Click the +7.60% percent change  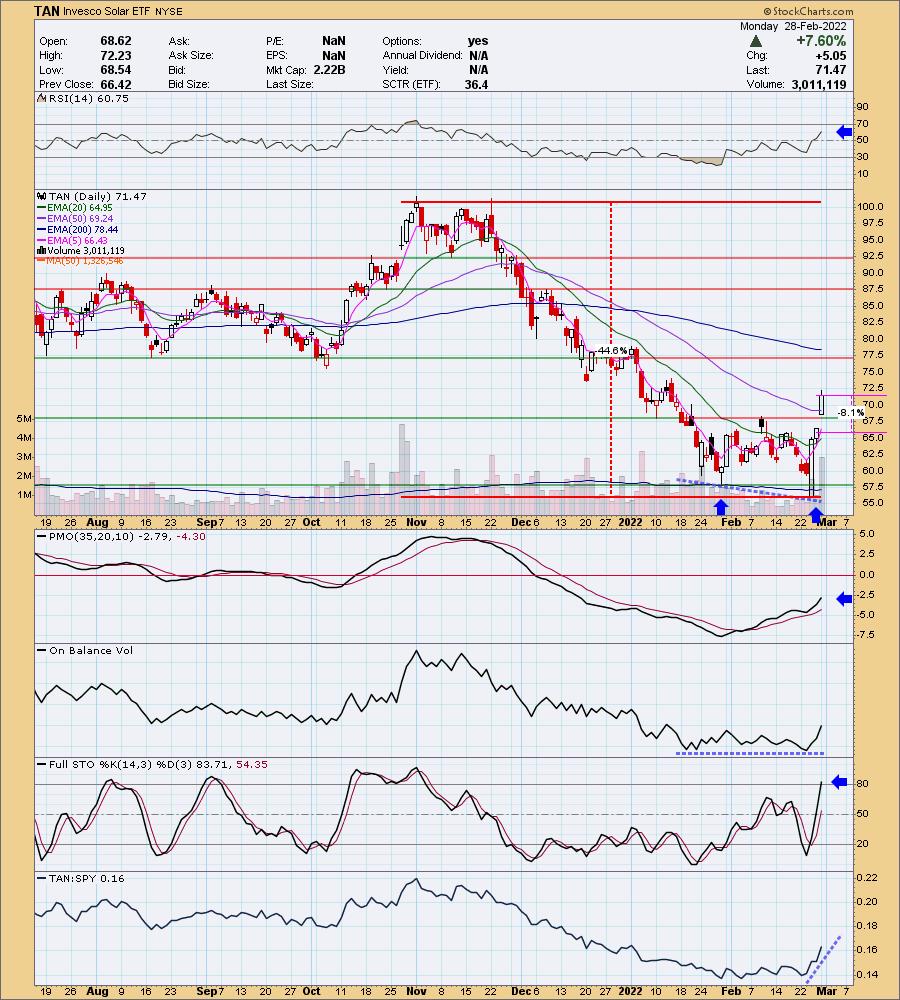click(x=821, y=41)
